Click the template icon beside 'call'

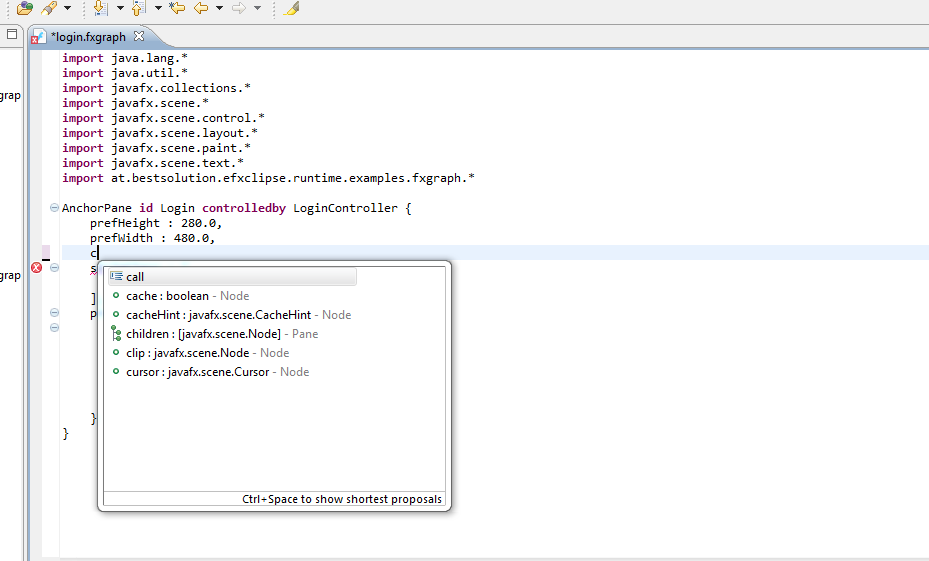point(116,276)
